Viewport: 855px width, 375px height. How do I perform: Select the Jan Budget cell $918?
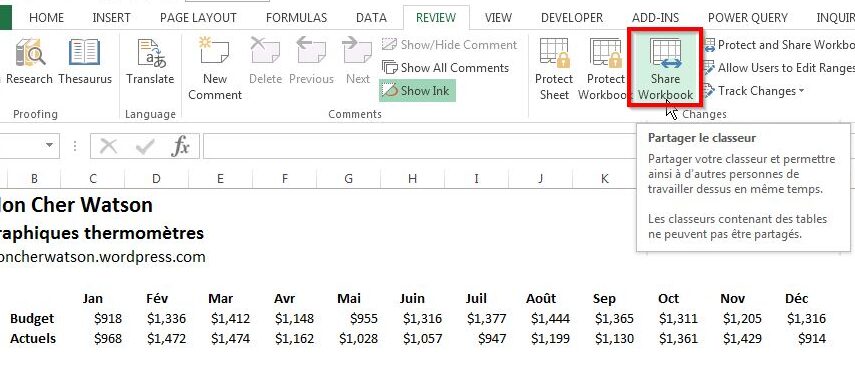coord(108,318)
